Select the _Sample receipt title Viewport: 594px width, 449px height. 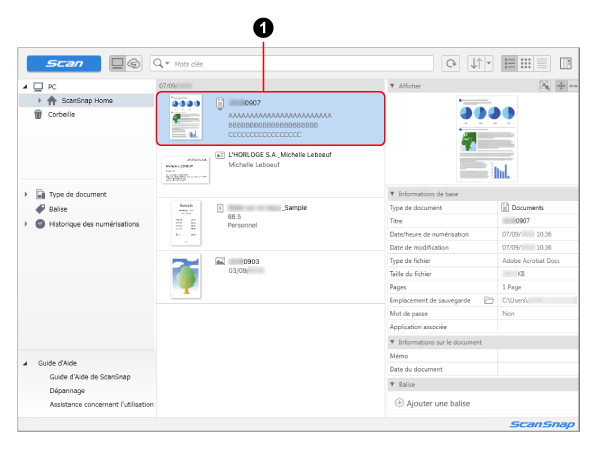pyautogui.click(x=267, y=208)
